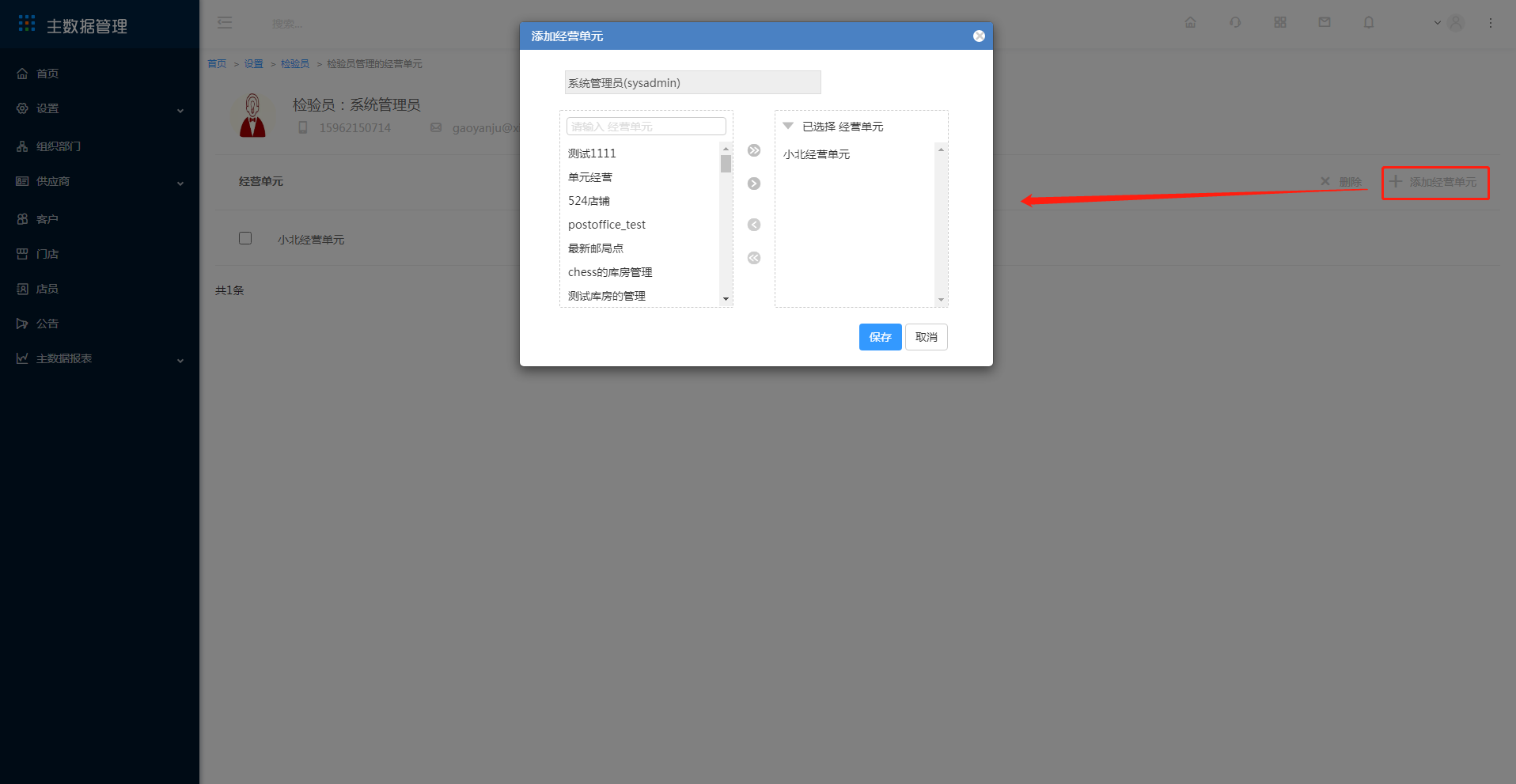Click right list scroll-down arrow
The height and width of the screenshot is (784, 1516).
coord(941,299)
